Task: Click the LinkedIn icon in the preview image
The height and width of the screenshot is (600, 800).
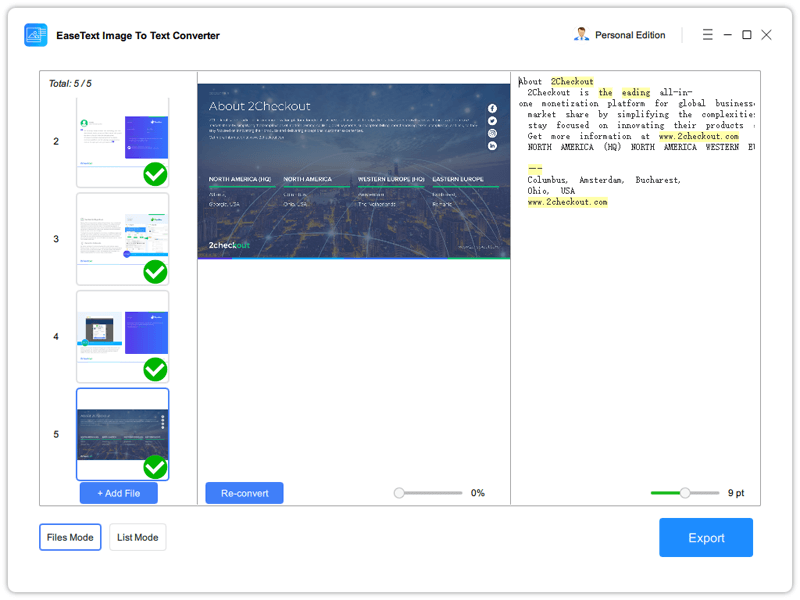Action: point(492,146)
